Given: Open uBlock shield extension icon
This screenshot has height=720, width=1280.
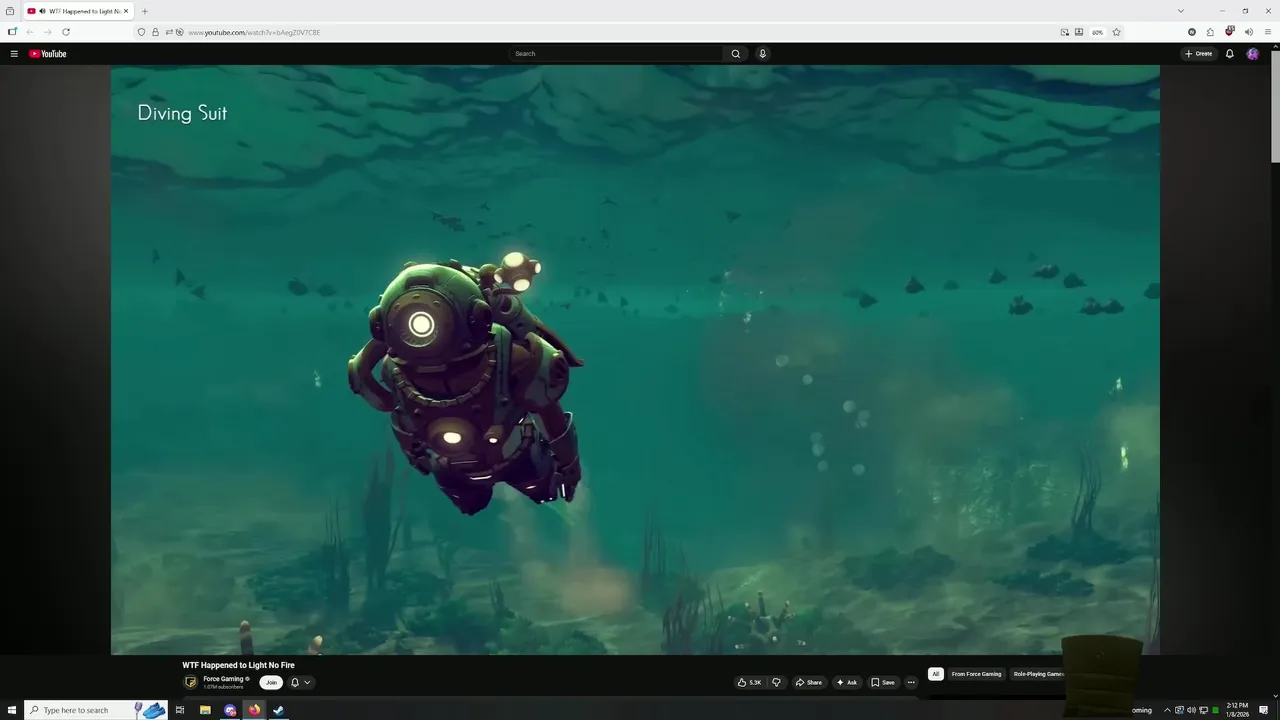Looking at the screenshot, I should pos(1229,32).
